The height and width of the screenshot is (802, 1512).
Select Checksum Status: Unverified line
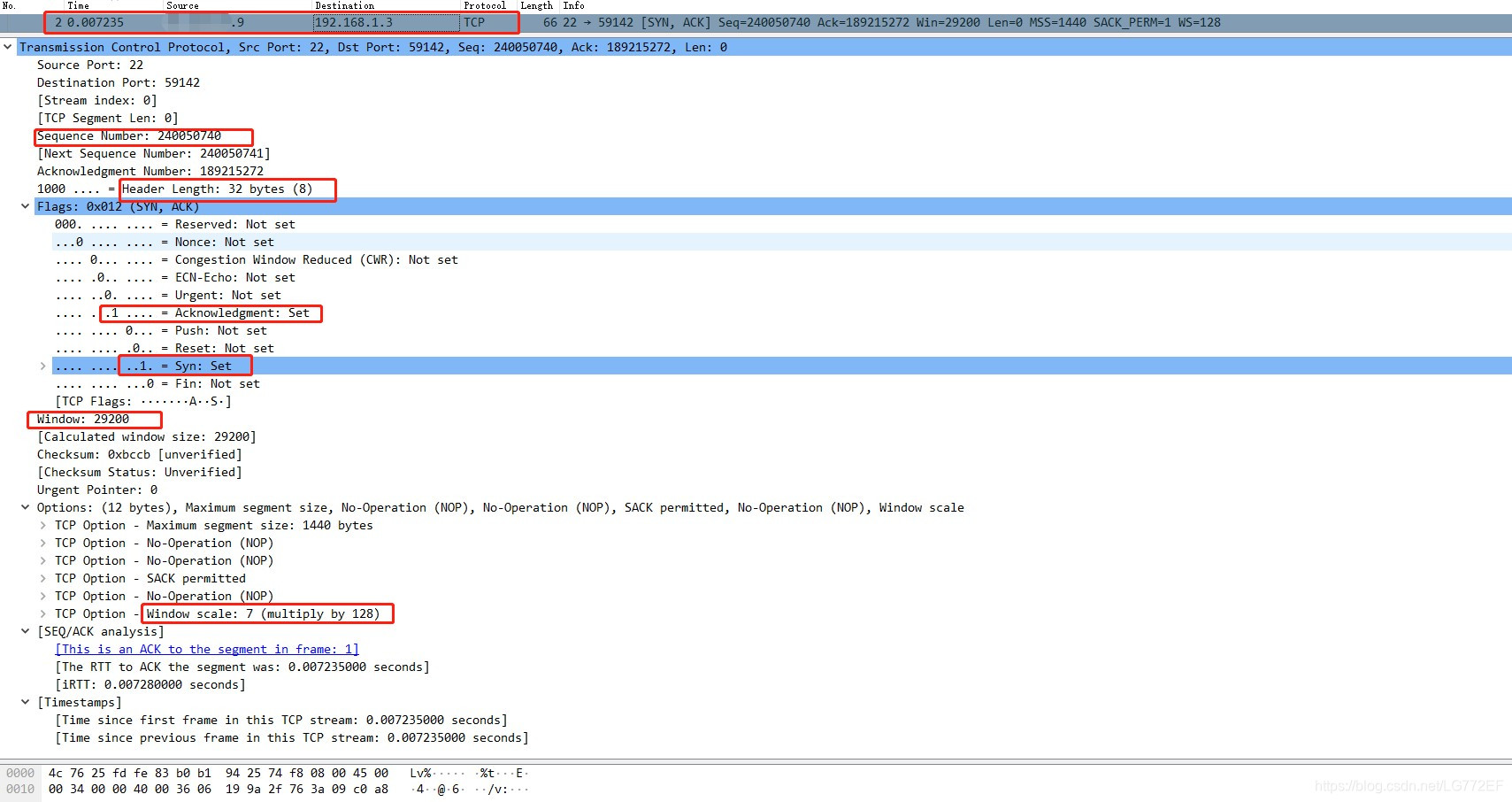140,472
